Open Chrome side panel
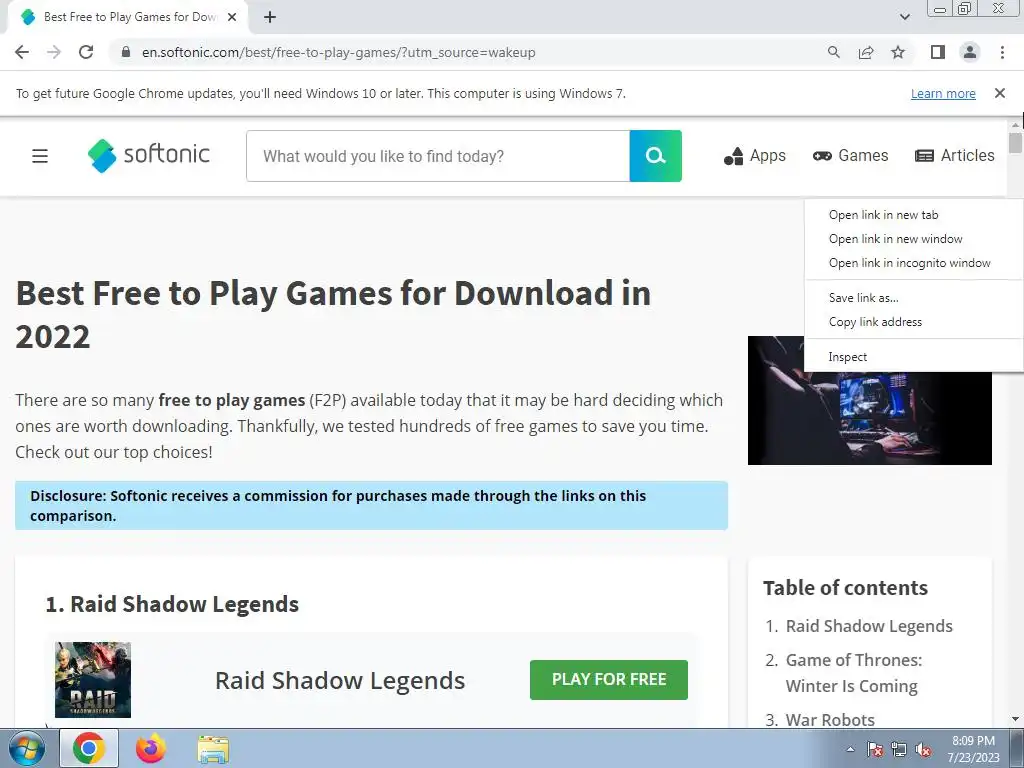The height and width of the screenshot is (768, 1024). click(938, 52)
